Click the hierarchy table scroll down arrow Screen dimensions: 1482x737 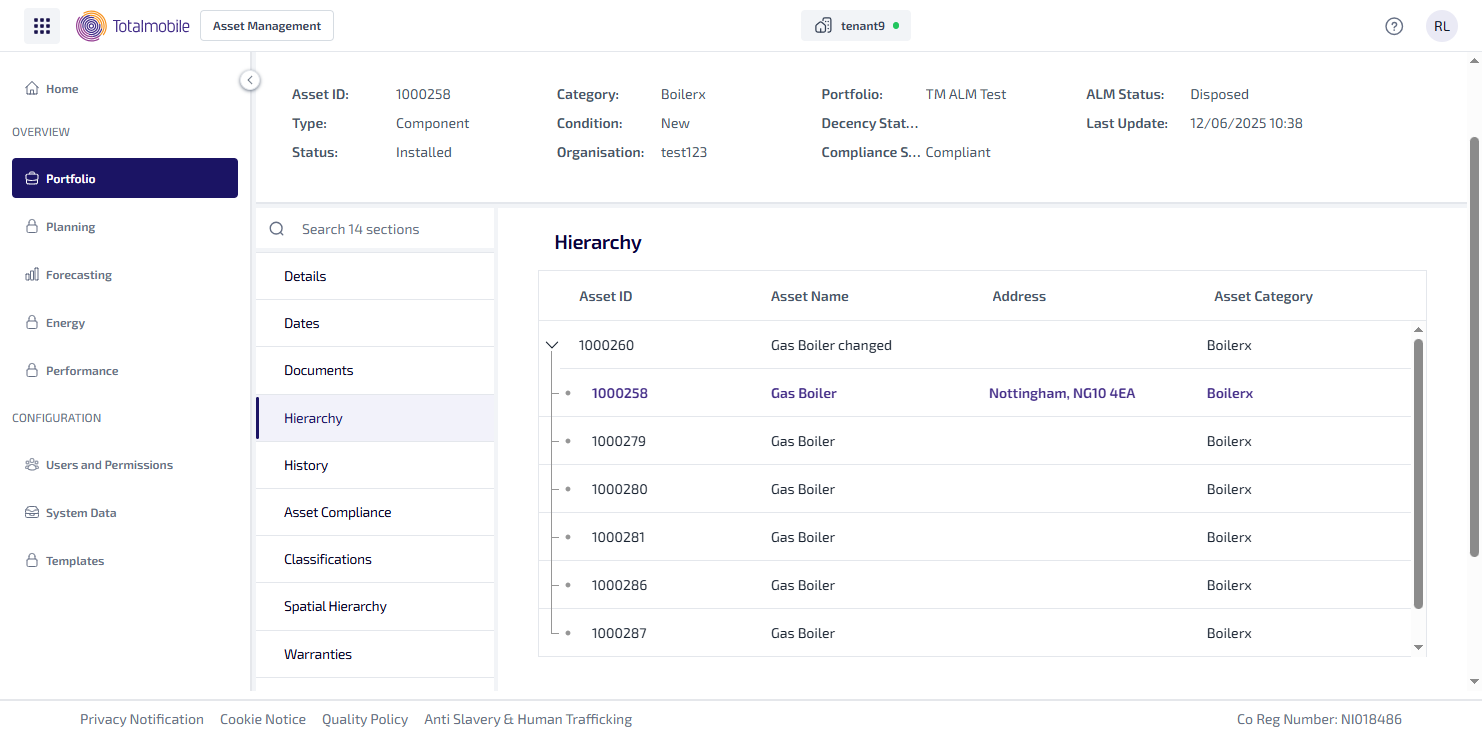1417,647
